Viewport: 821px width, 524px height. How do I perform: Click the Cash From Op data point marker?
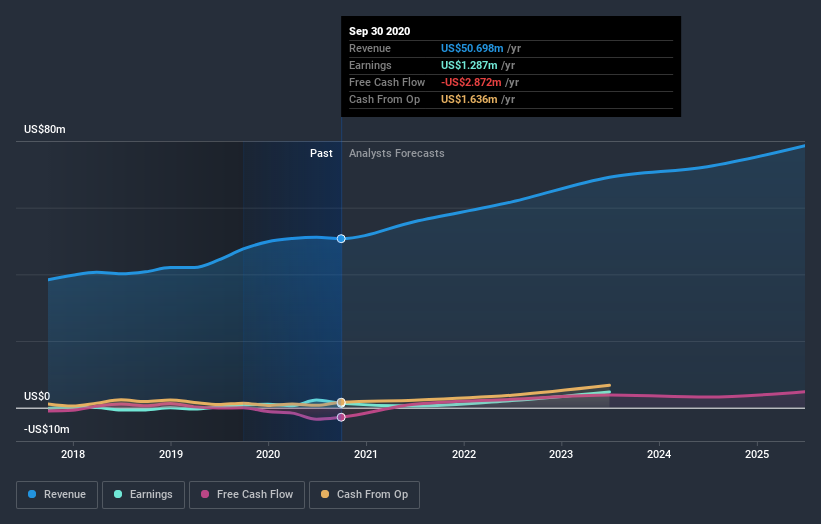341,403
